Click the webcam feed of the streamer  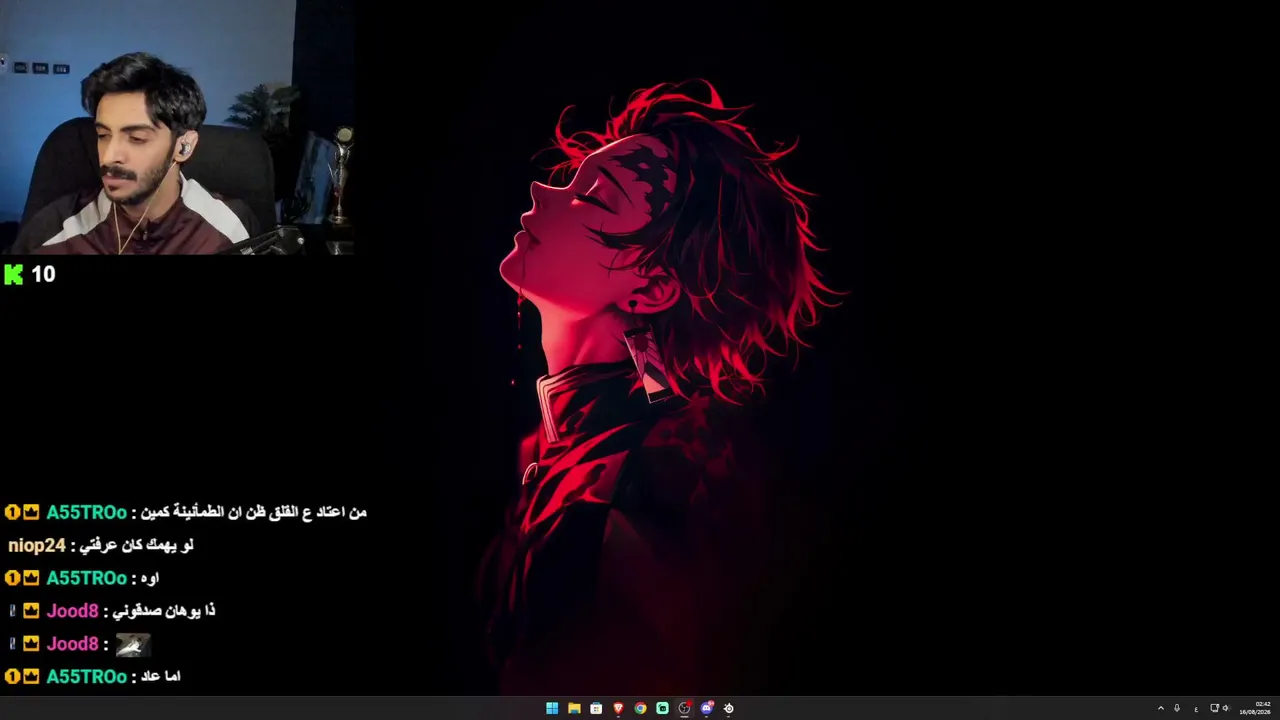[x=177, y=127]
